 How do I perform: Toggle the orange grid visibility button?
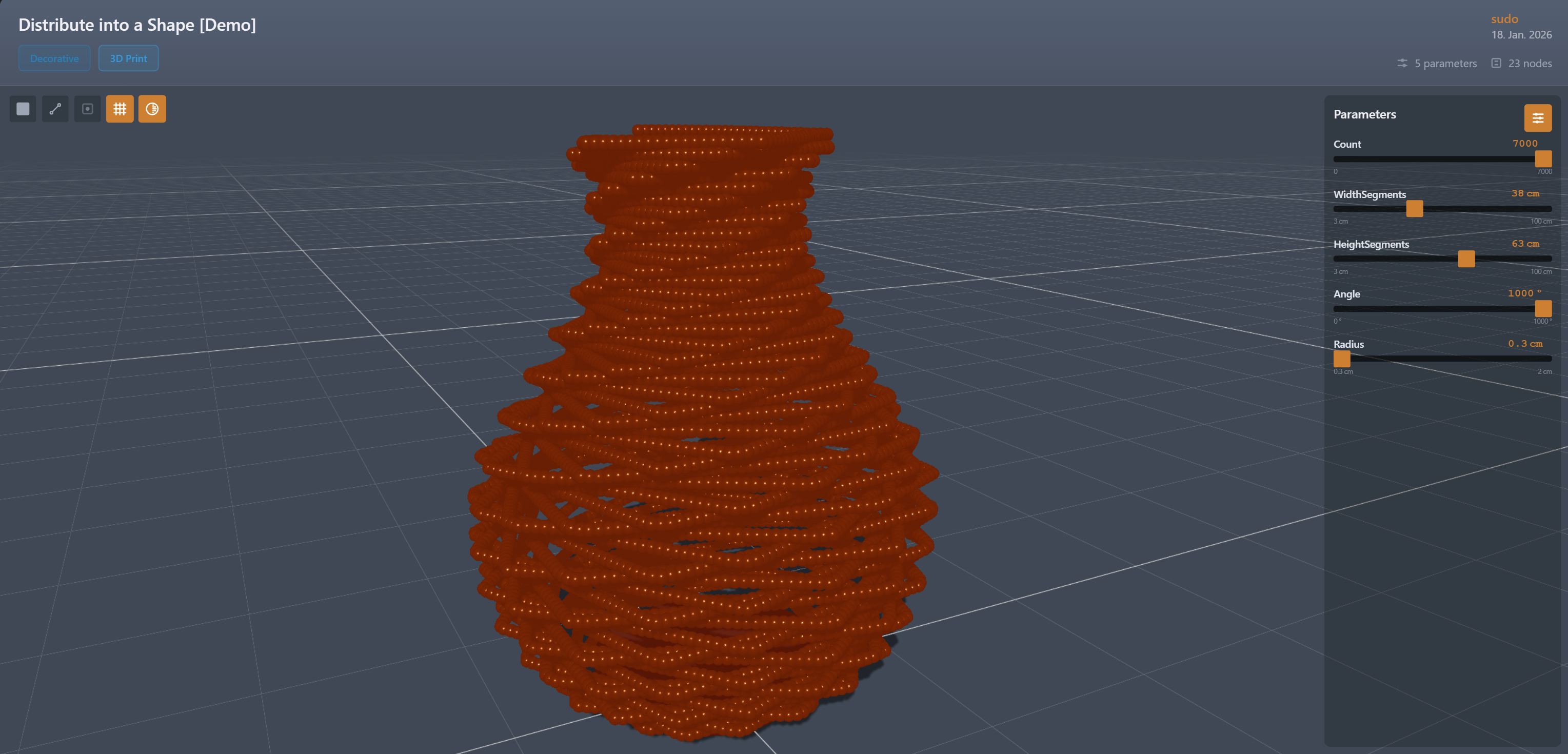coord(120,109)
